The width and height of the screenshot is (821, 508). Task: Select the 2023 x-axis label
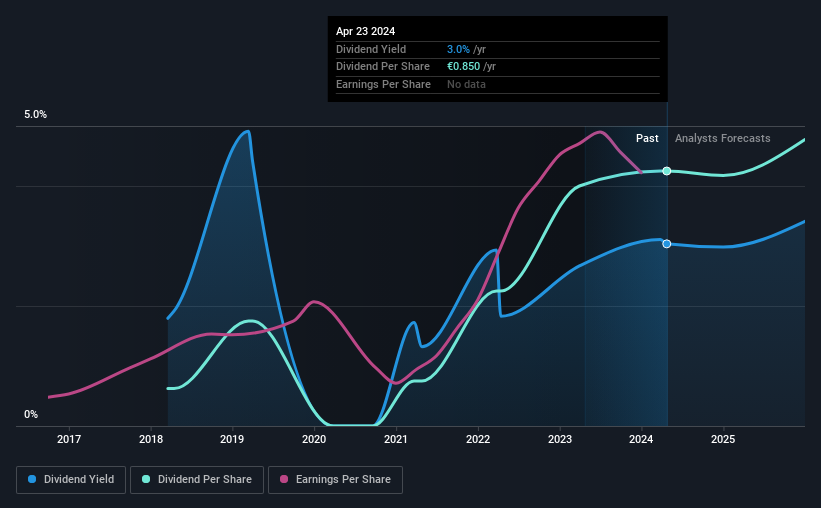point(560,439)
